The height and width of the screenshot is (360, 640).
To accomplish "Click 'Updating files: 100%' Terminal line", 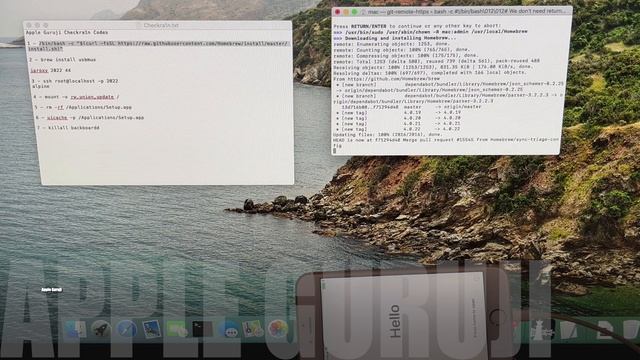I will click(x=388, y=134).
